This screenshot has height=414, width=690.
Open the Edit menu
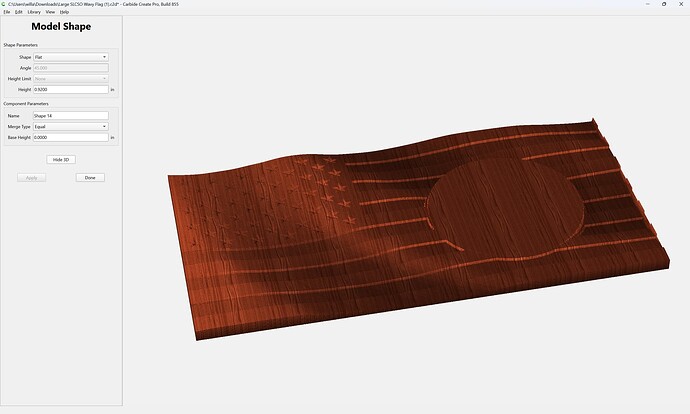(x=18, y=12)
